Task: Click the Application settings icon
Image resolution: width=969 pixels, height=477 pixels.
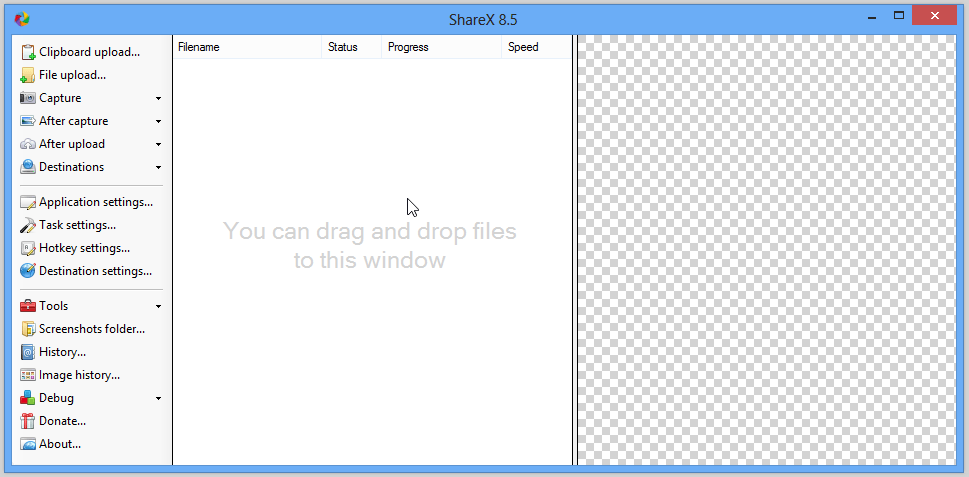Action: (28, 202)
